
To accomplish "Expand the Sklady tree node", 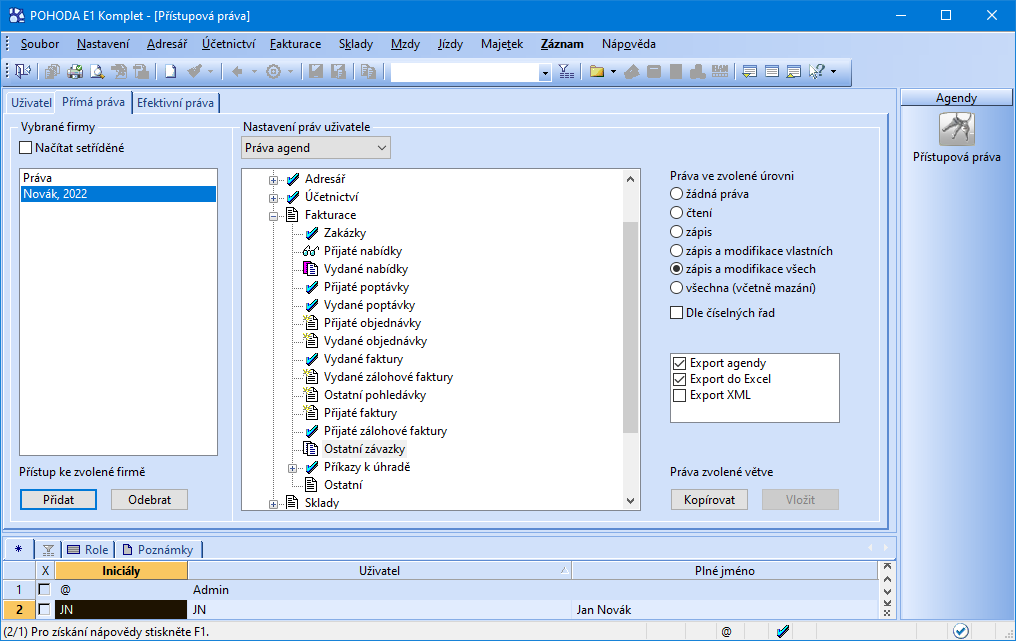I will pos(273,504).
